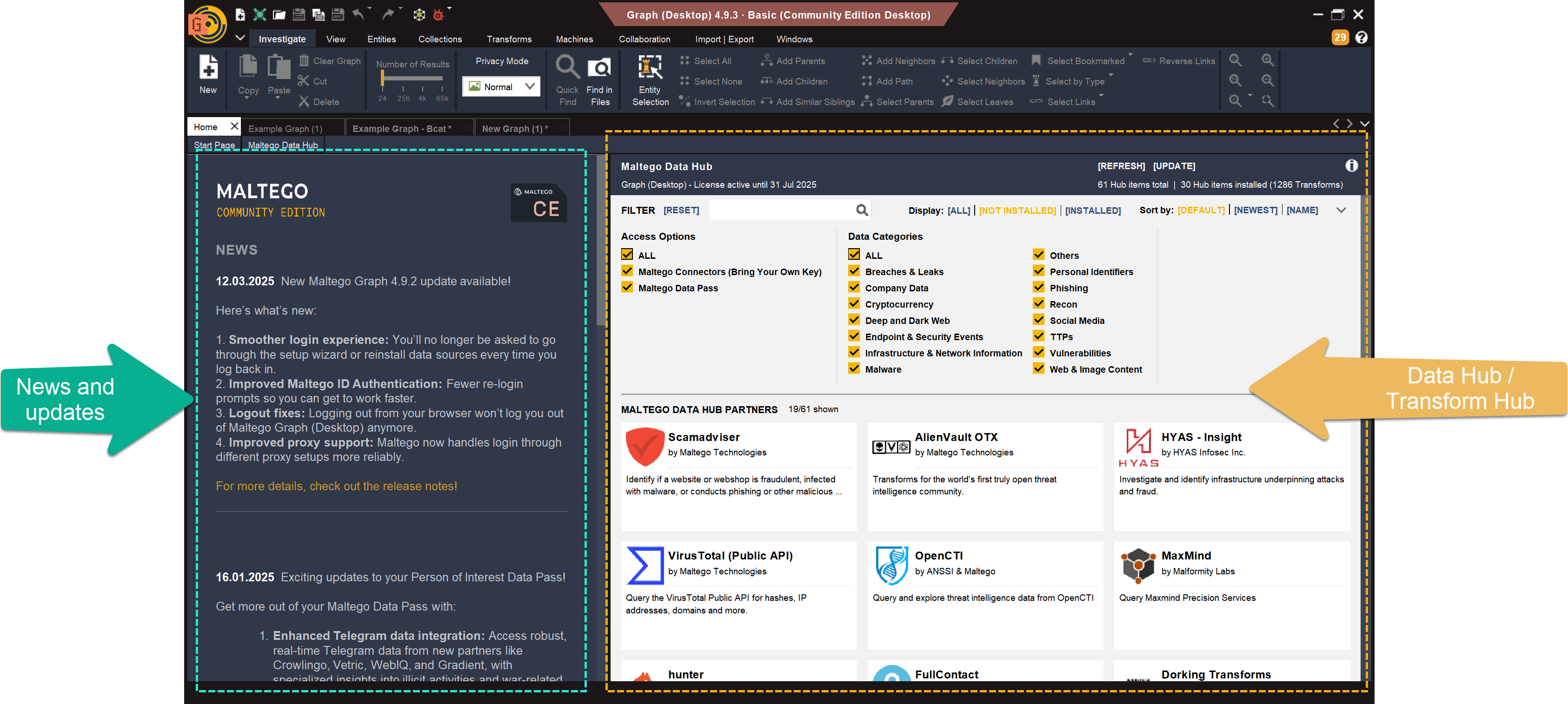This screenshot has height=704, width=1568.
Task: Open the release notes link
Action: pos(336,486)
